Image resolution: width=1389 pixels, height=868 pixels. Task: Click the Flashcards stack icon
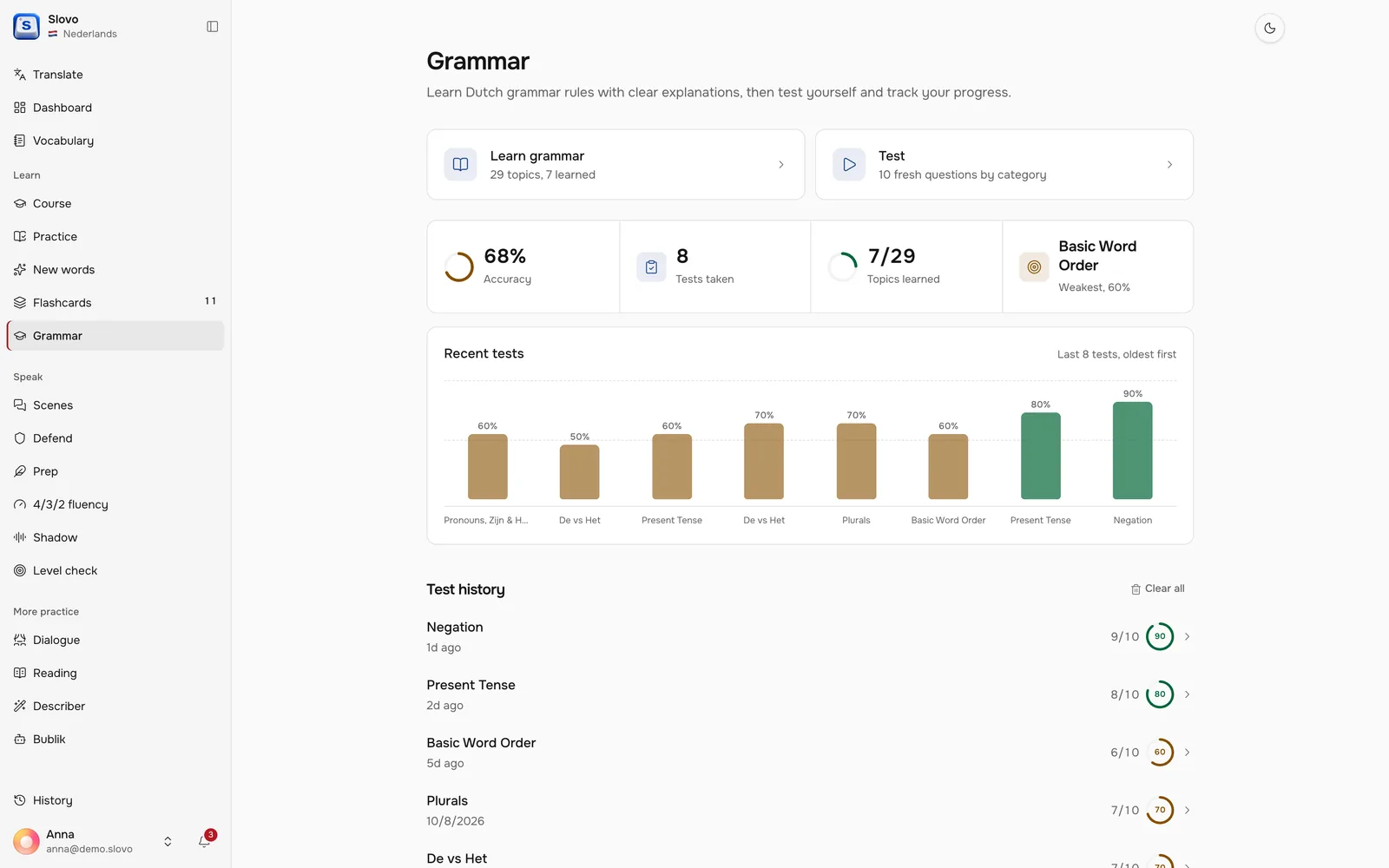[x=20, y=302]
